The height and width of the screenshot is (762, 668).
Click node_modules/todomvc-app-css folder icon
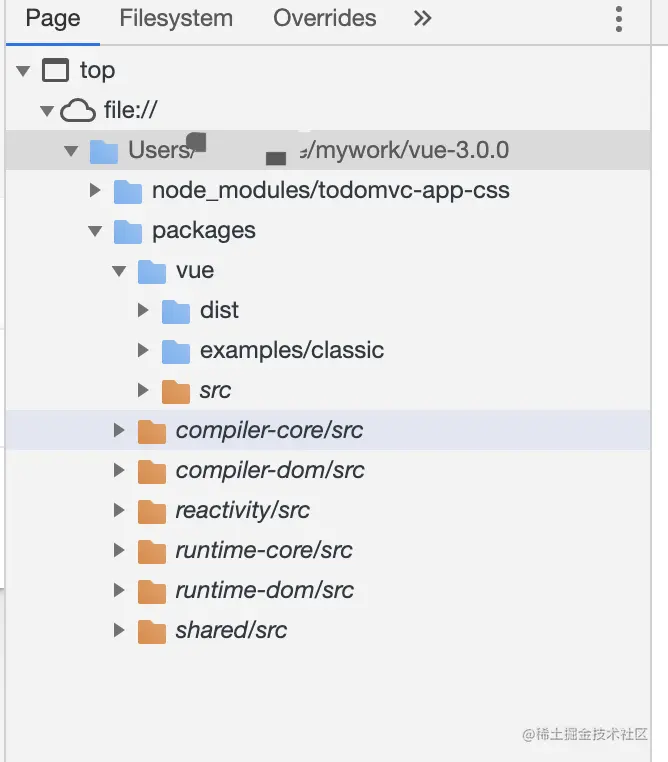click(128, 191)
